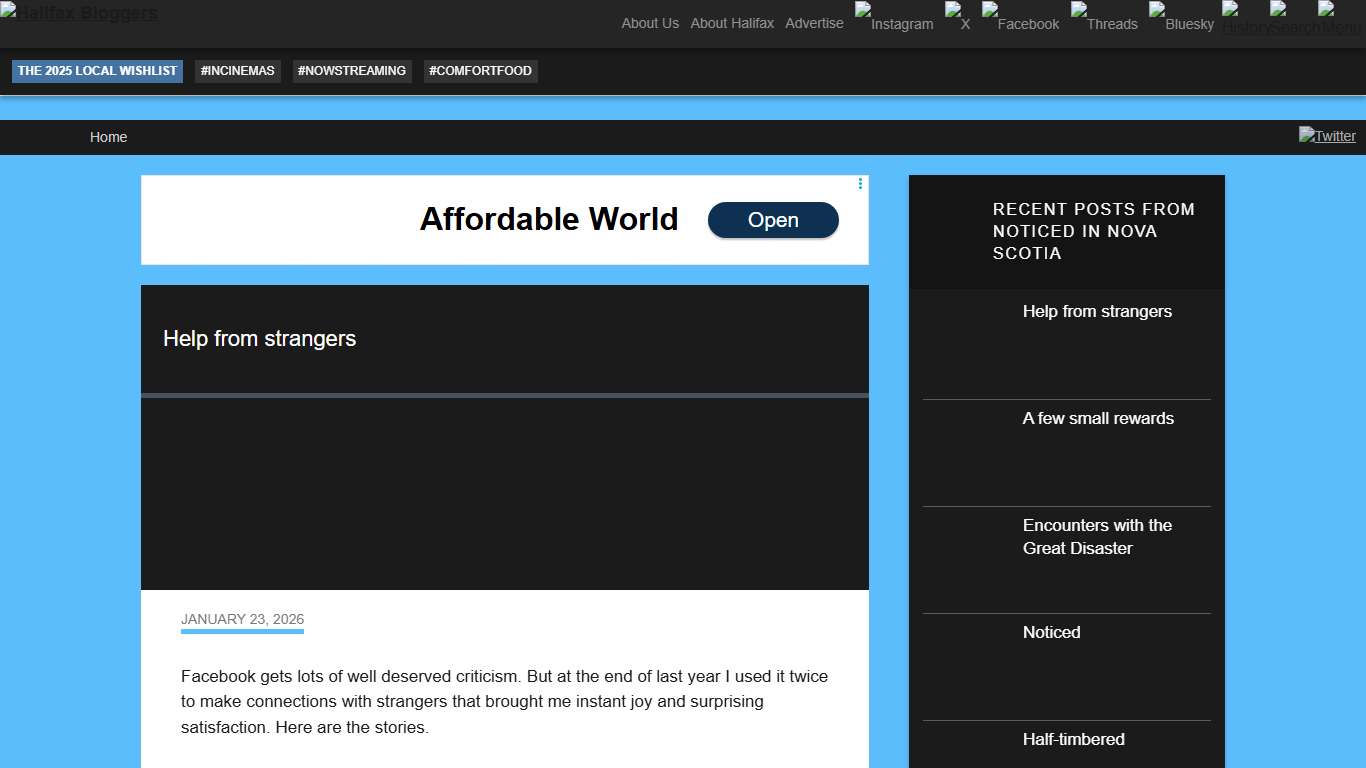
Task: Open 'A few small rewards' recent post
Action: [x=1098, y=418]
